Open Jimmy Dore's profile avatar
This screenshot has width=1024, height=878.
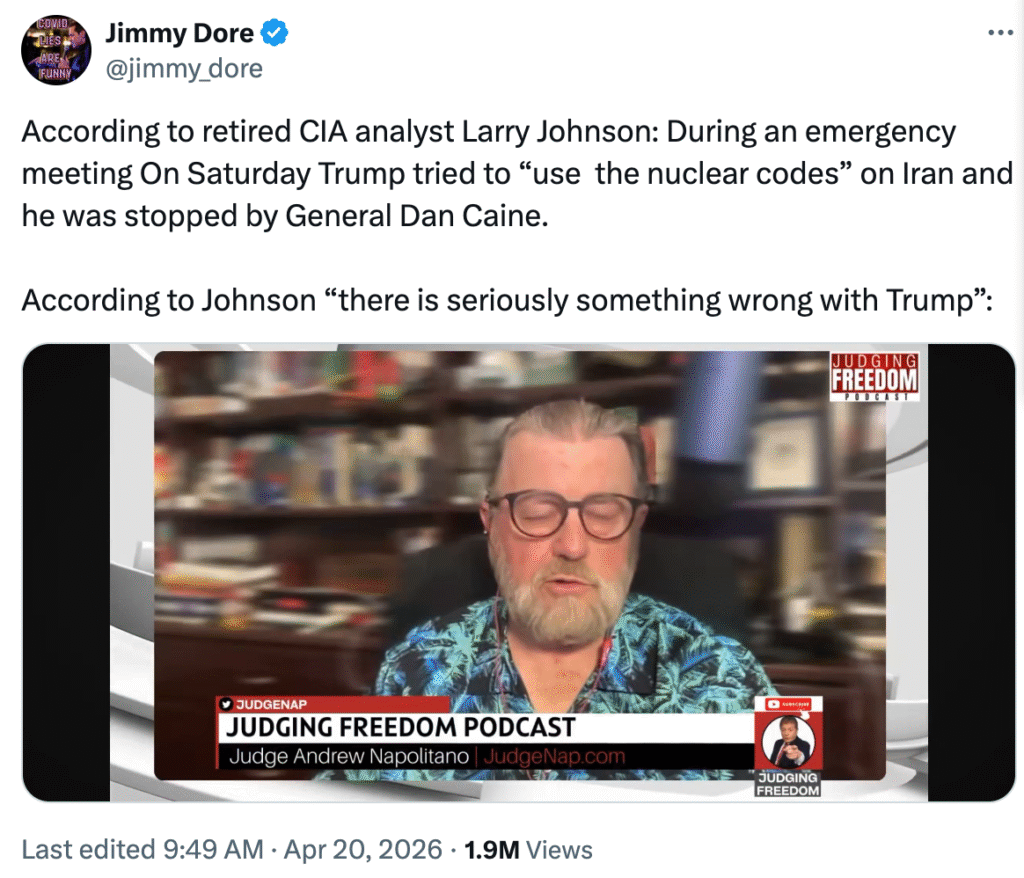click(56, 50)
